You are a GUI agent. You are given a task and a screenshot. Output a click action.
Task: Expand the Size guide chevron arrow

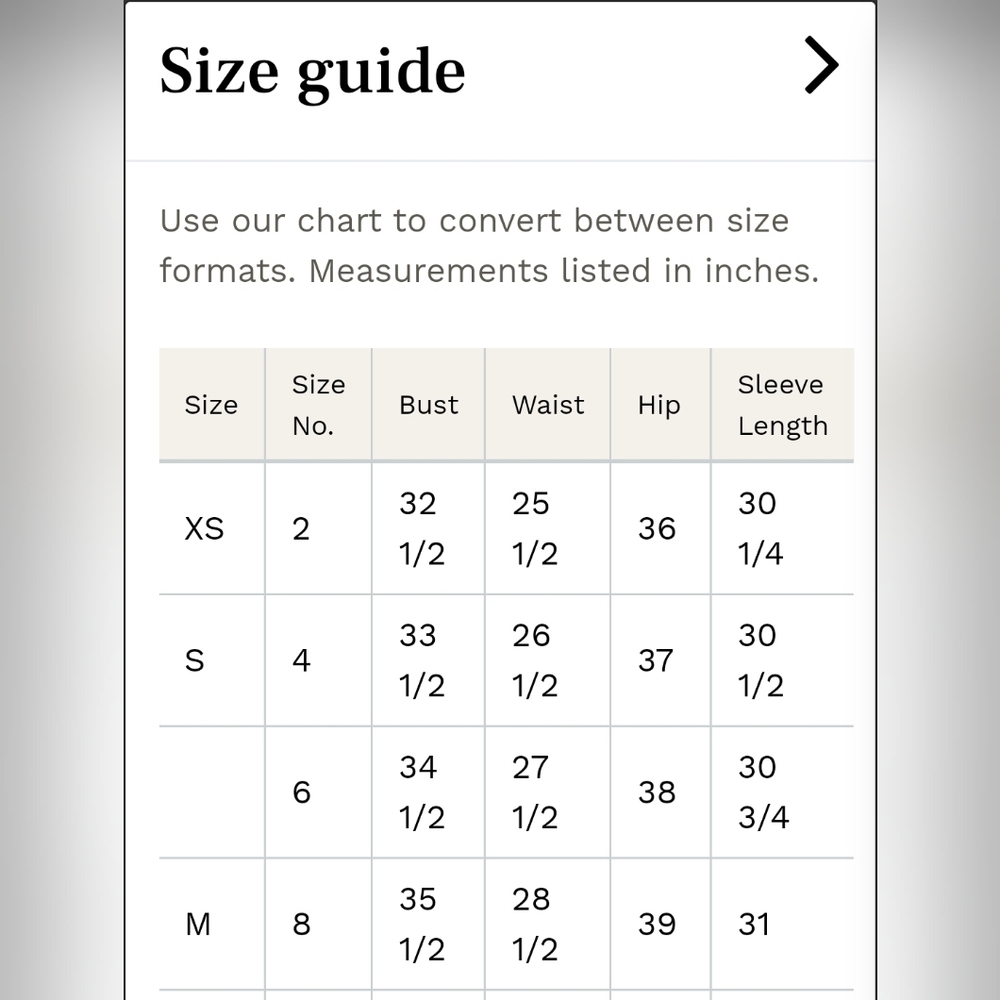point(821,65)
